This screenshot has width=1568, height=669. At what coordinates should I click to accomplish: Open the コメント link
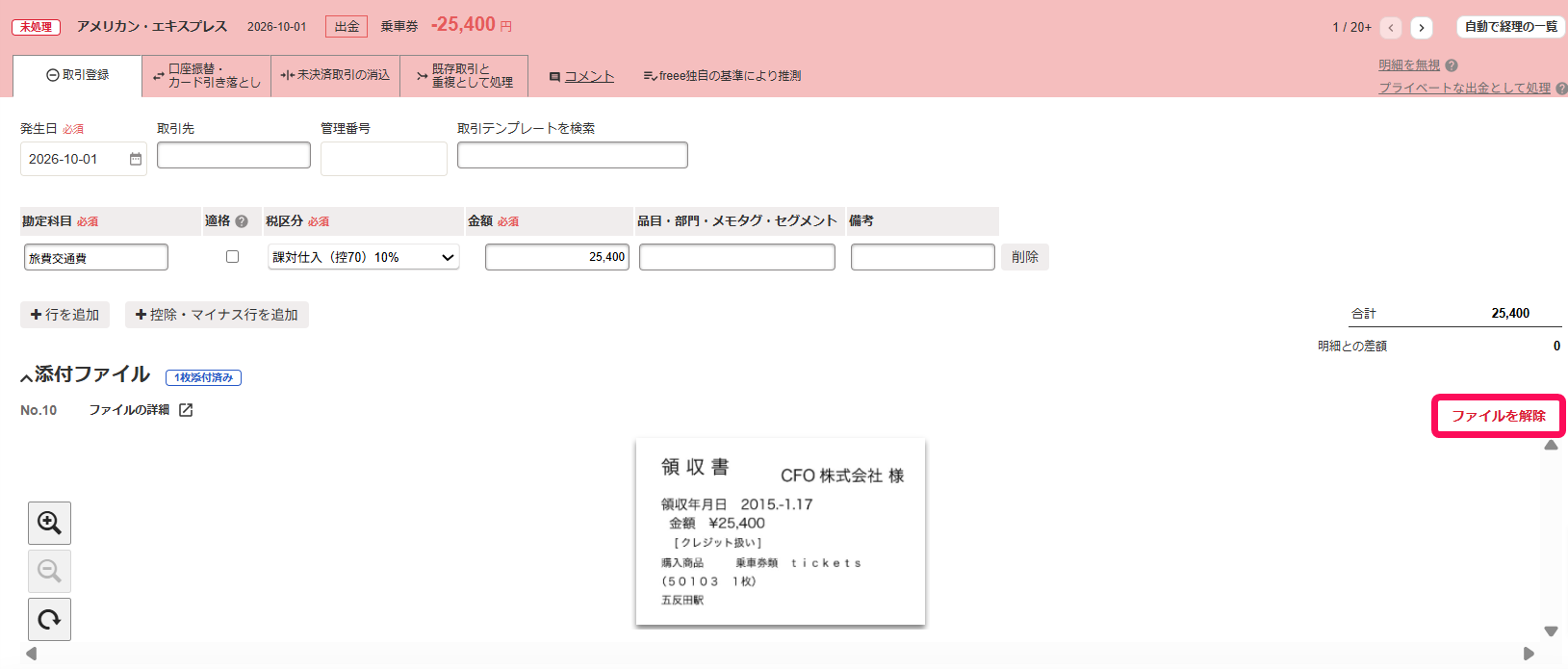(x=589, y=76)
